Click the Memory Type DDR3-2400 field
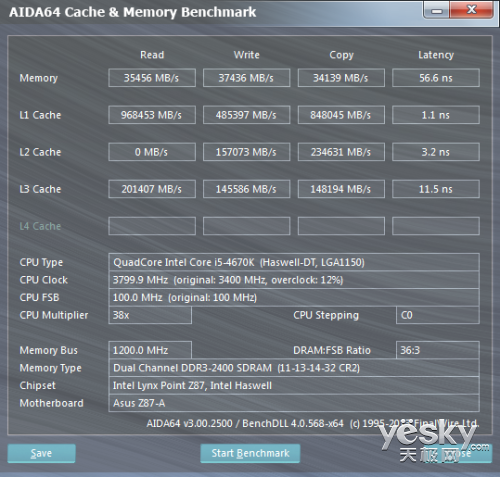Screen dimensions: 500x477 [x=294, y=368]
